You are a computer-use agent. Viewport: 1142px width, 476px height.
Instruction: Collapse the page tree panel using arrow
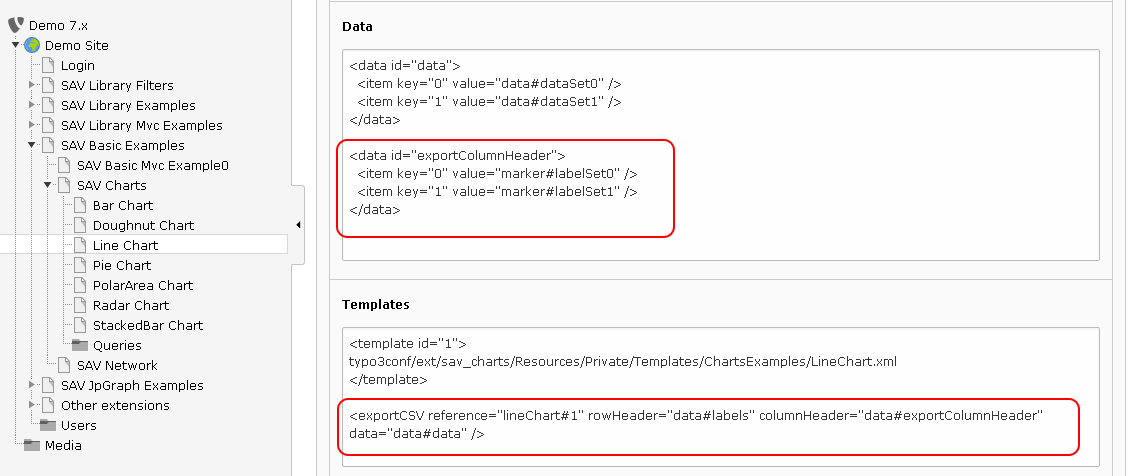(x=298, y=225)
